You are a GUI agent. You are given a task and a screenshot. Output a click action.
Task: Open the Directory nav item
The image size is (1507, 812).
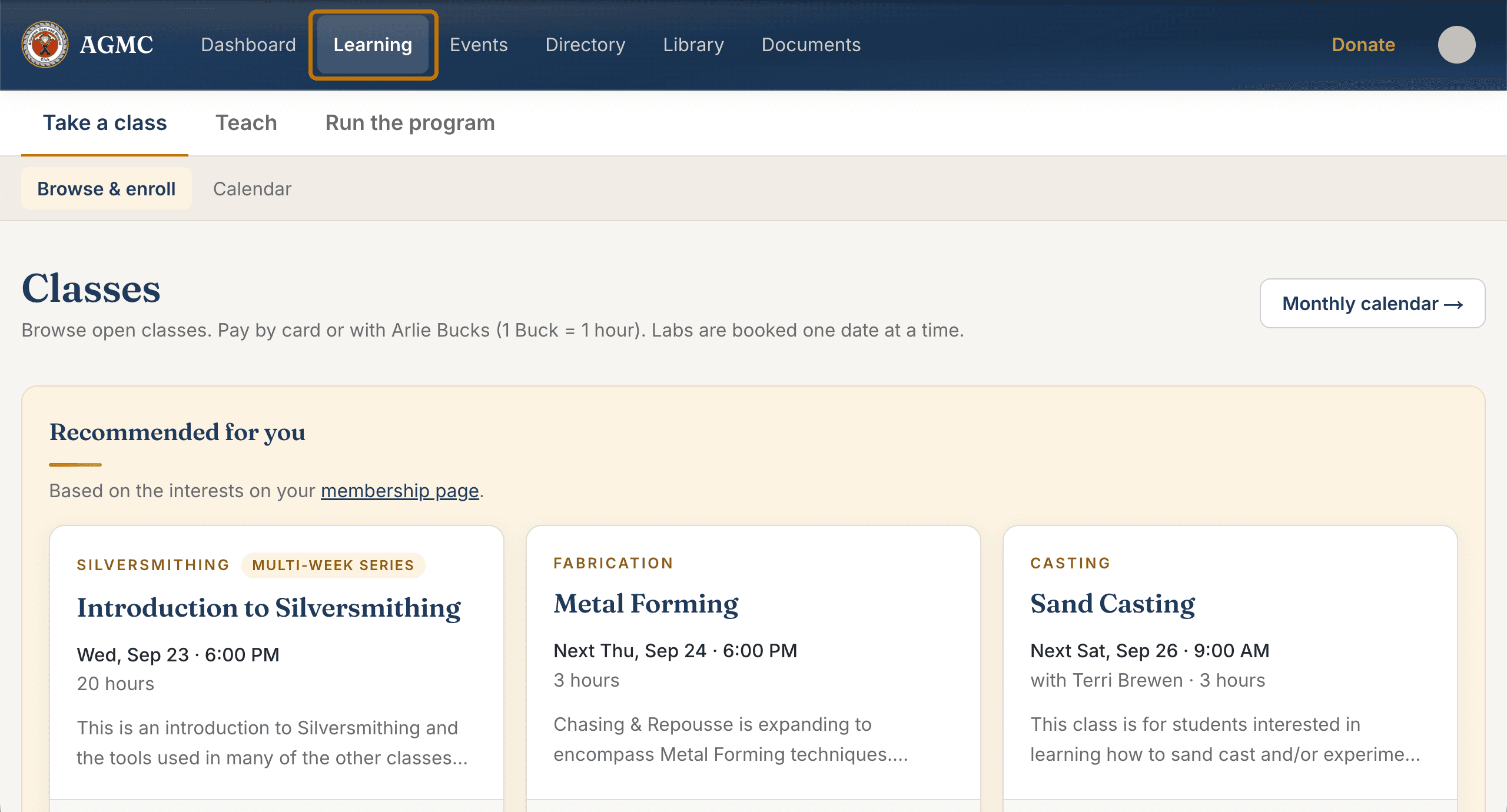585,45
